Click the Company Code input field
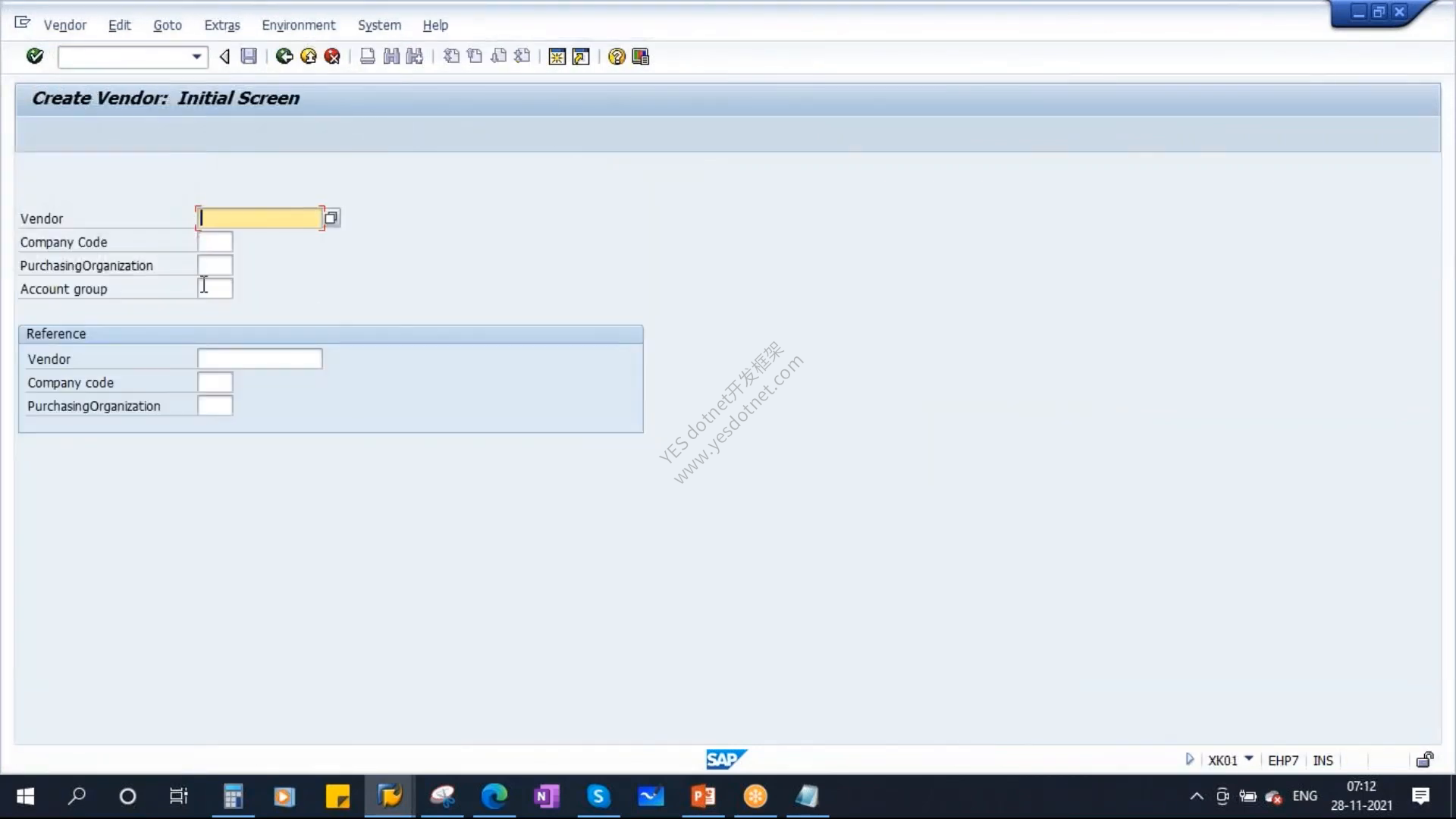 tap(215, 242)
